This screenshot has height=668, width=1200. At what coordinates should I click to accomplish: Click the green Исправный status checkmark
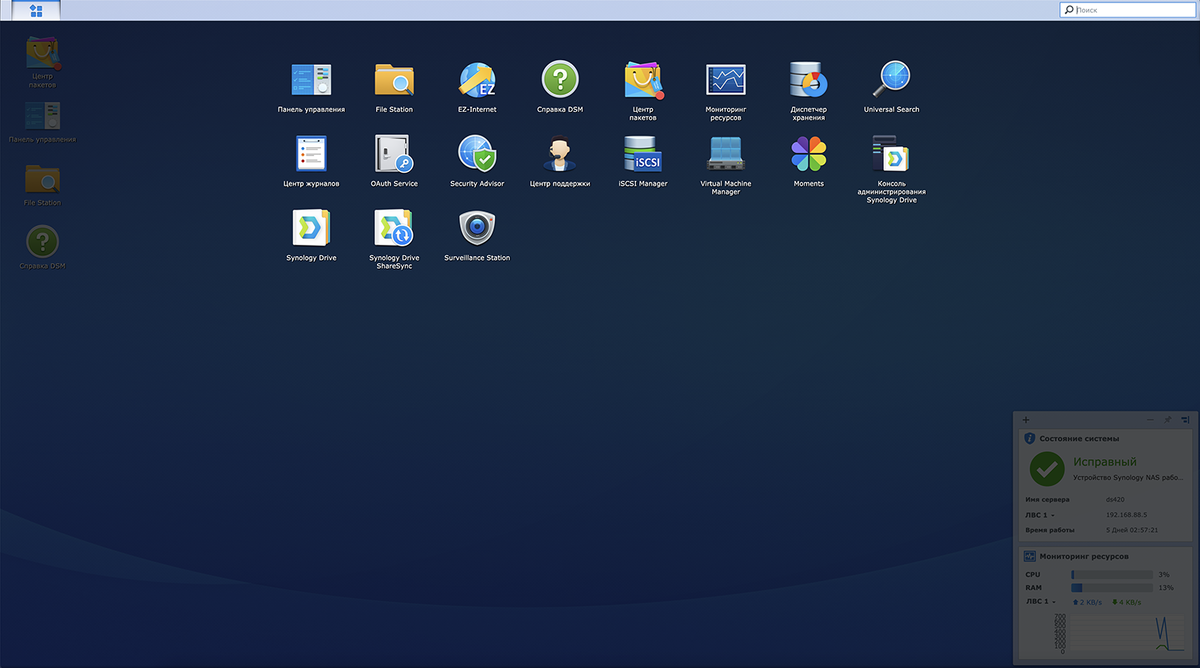coord(1047,468)
